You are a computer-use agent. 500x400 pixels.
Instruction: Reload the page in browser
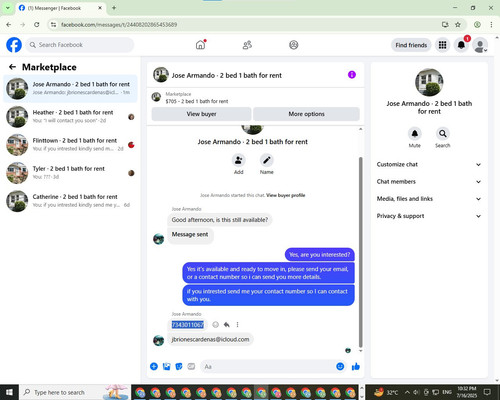click(x=37, y=24)
